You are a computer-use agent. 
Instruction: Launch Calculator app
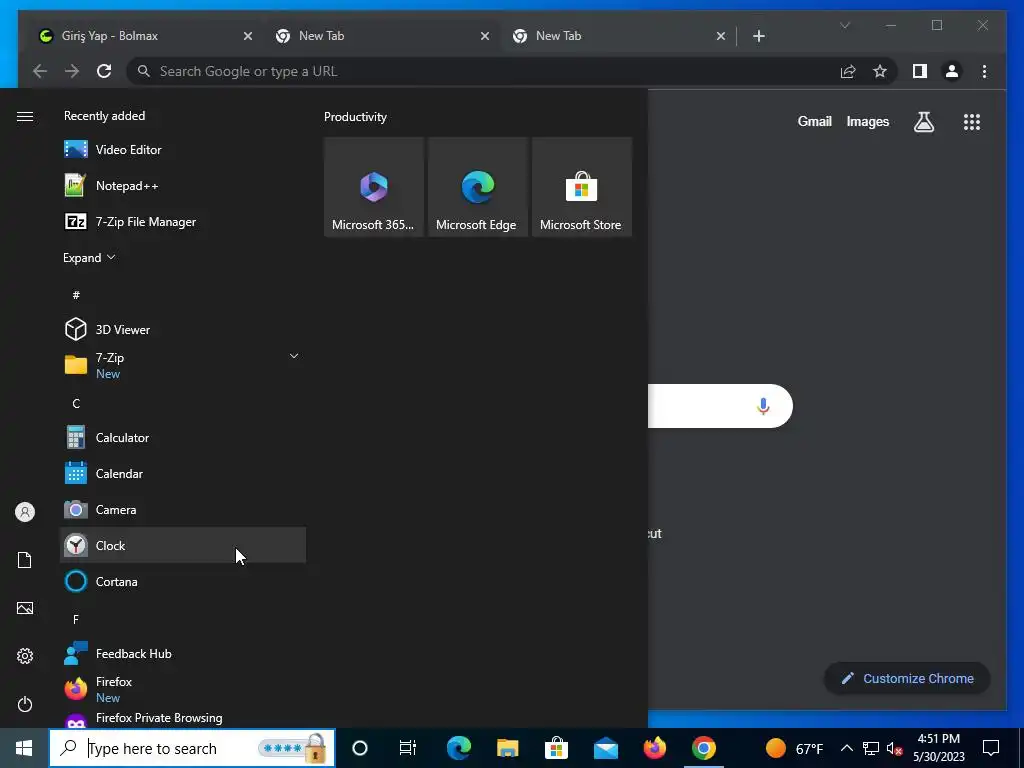[x=183, y=438]
